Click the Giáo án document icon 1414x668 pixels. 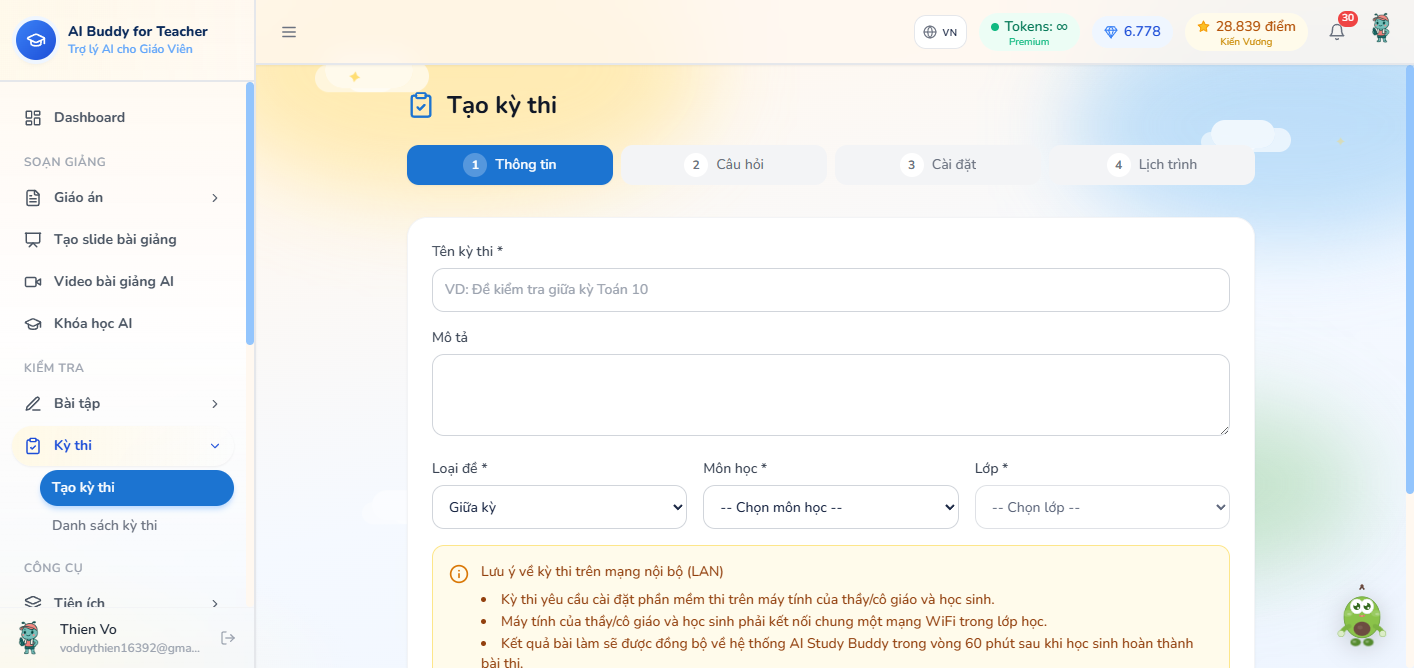(33, 198)
